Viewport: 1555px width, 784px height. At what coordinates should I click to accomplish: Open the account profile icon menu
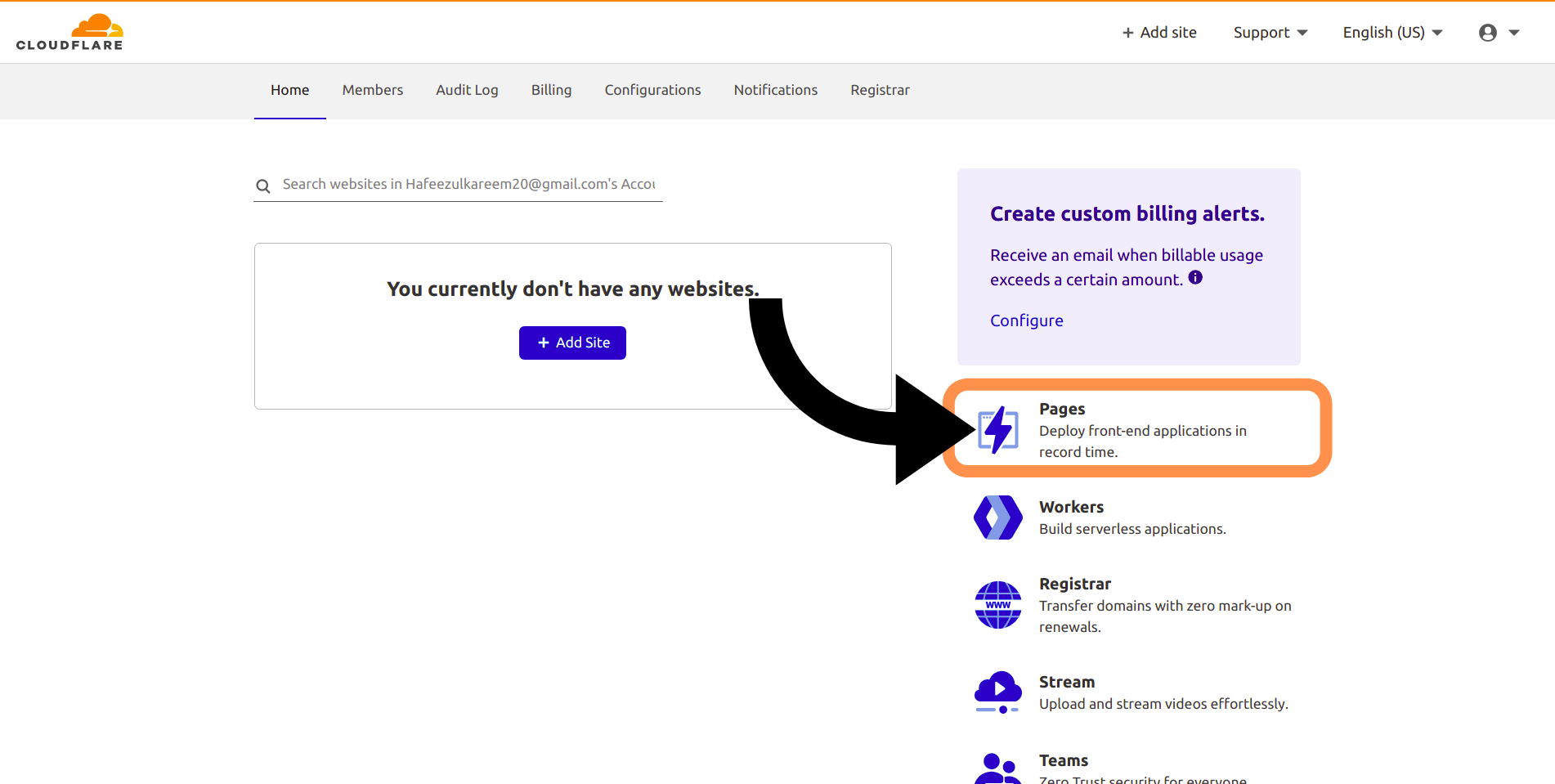click(1488, 32)
